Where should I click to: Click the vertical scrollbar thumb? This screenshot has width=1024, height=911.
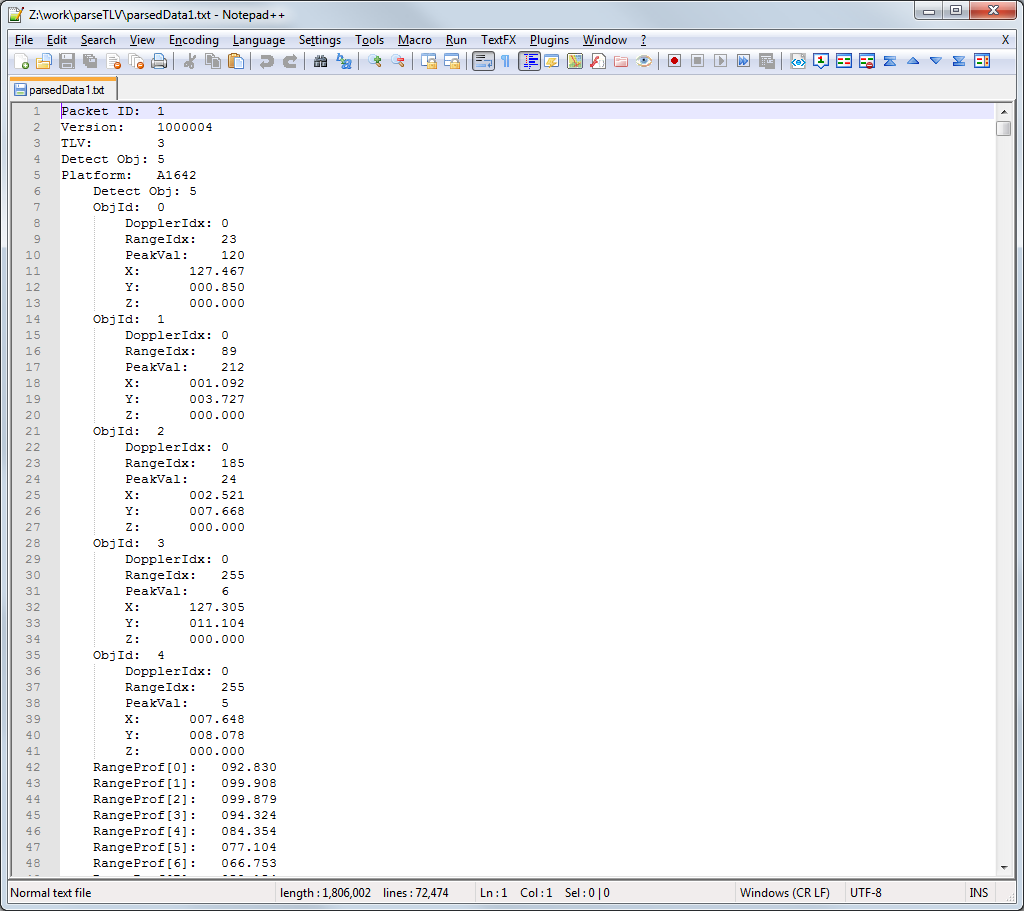click(1004, 128)
